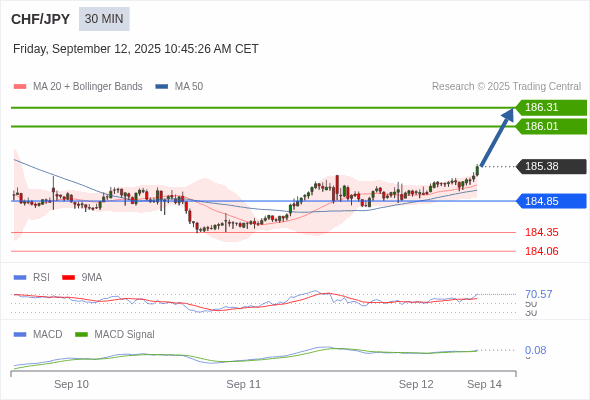Toggle the MACD legend entry
Viewport: 590px width, 400px height.
click(x=38, y=334)
